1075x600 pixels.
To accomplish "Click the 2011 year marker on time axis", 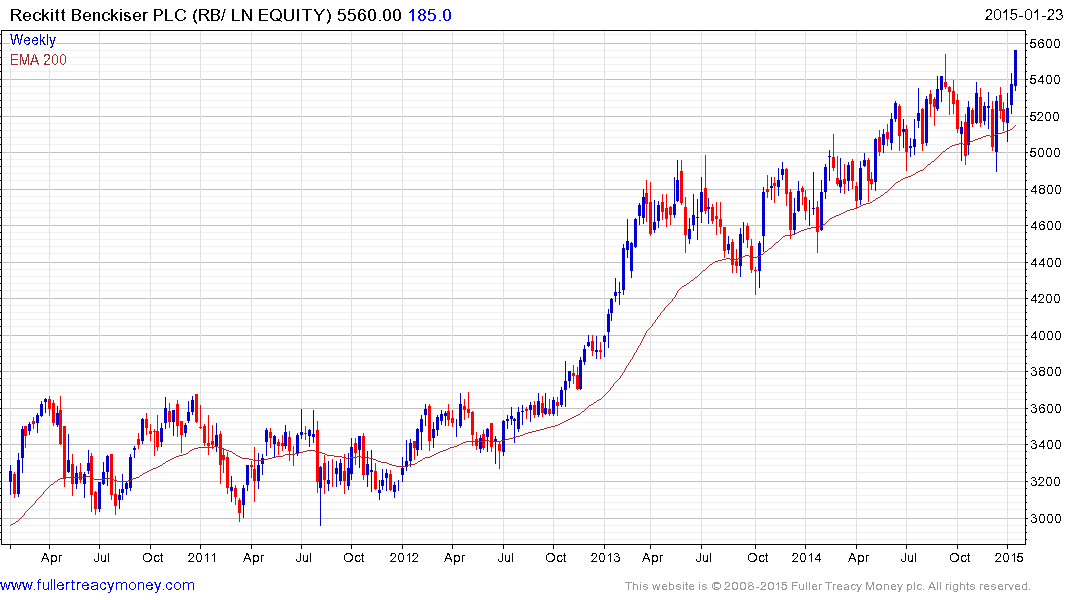I will coord(202,557).
